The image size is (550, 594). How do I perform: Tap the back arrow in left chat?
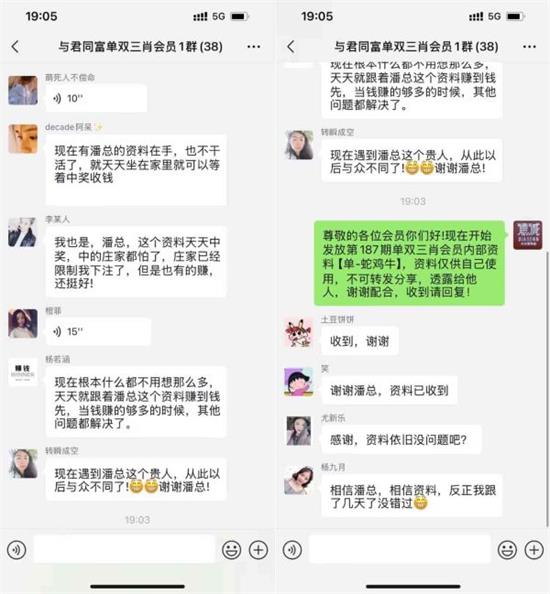coord(15,47)
